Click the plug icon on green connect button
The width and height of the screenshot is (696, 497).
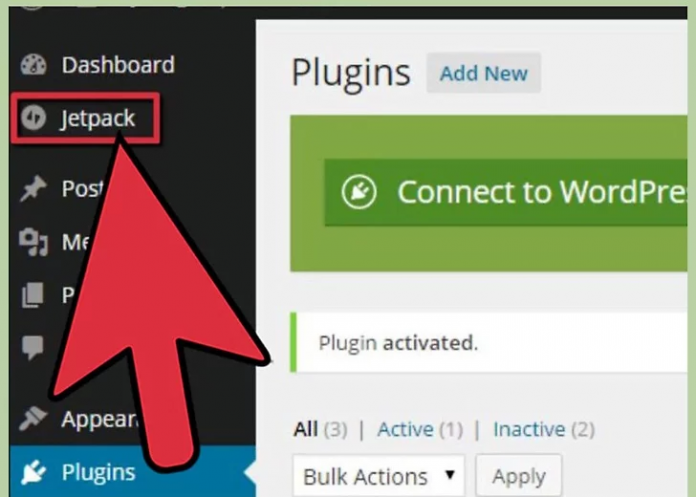[x=359, y=192]
